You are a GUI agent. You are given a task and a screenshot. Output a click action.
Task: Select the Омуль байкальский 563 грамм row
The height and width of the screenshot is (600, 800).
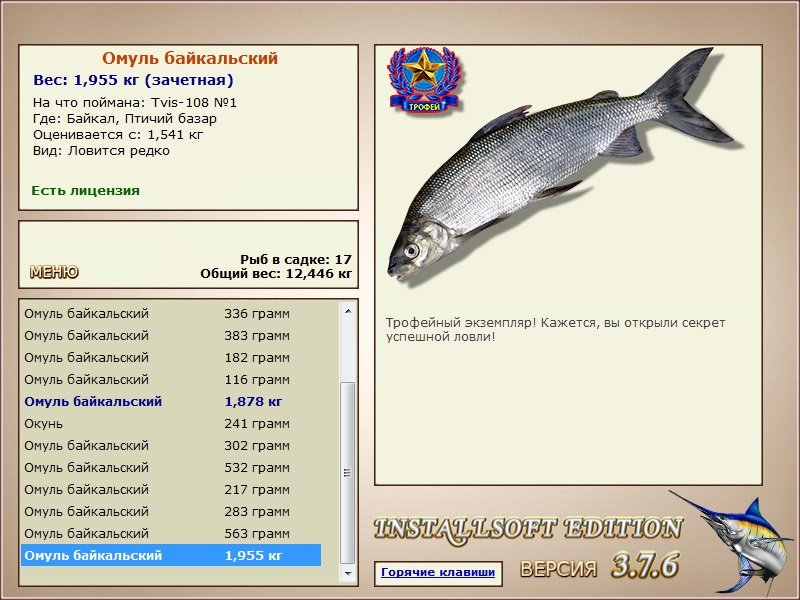(171, 533)
